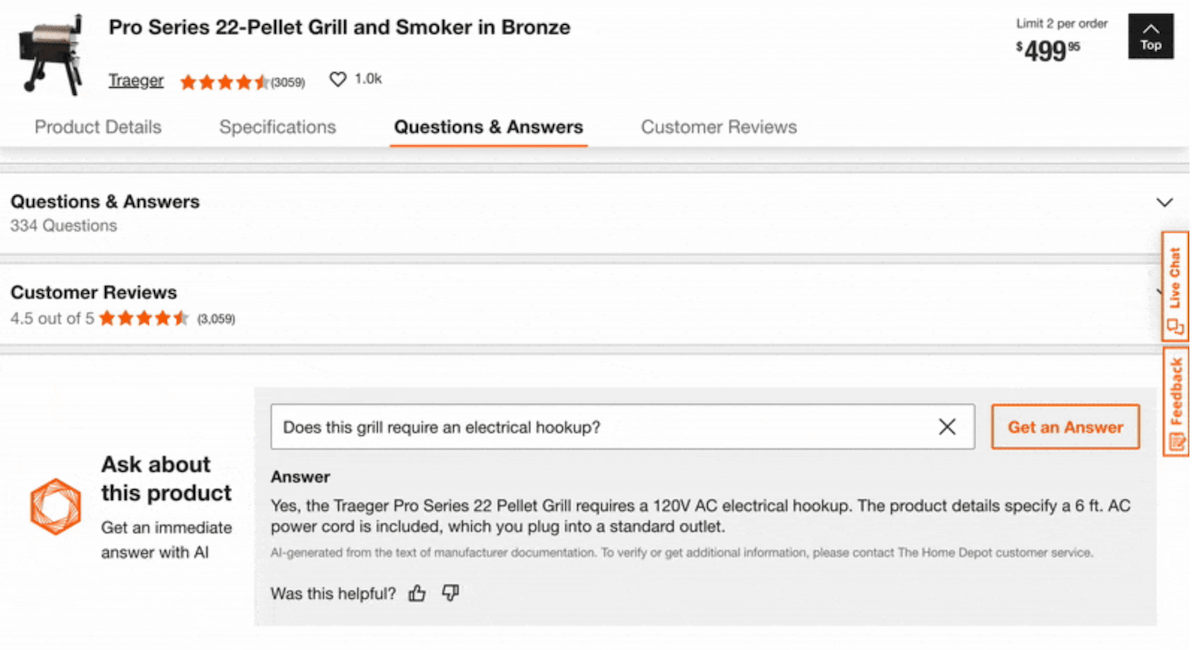Select the Customer Reviews tab
Image resolution: width=1200 pixels, height=650 pixels.
coord(719,127)
